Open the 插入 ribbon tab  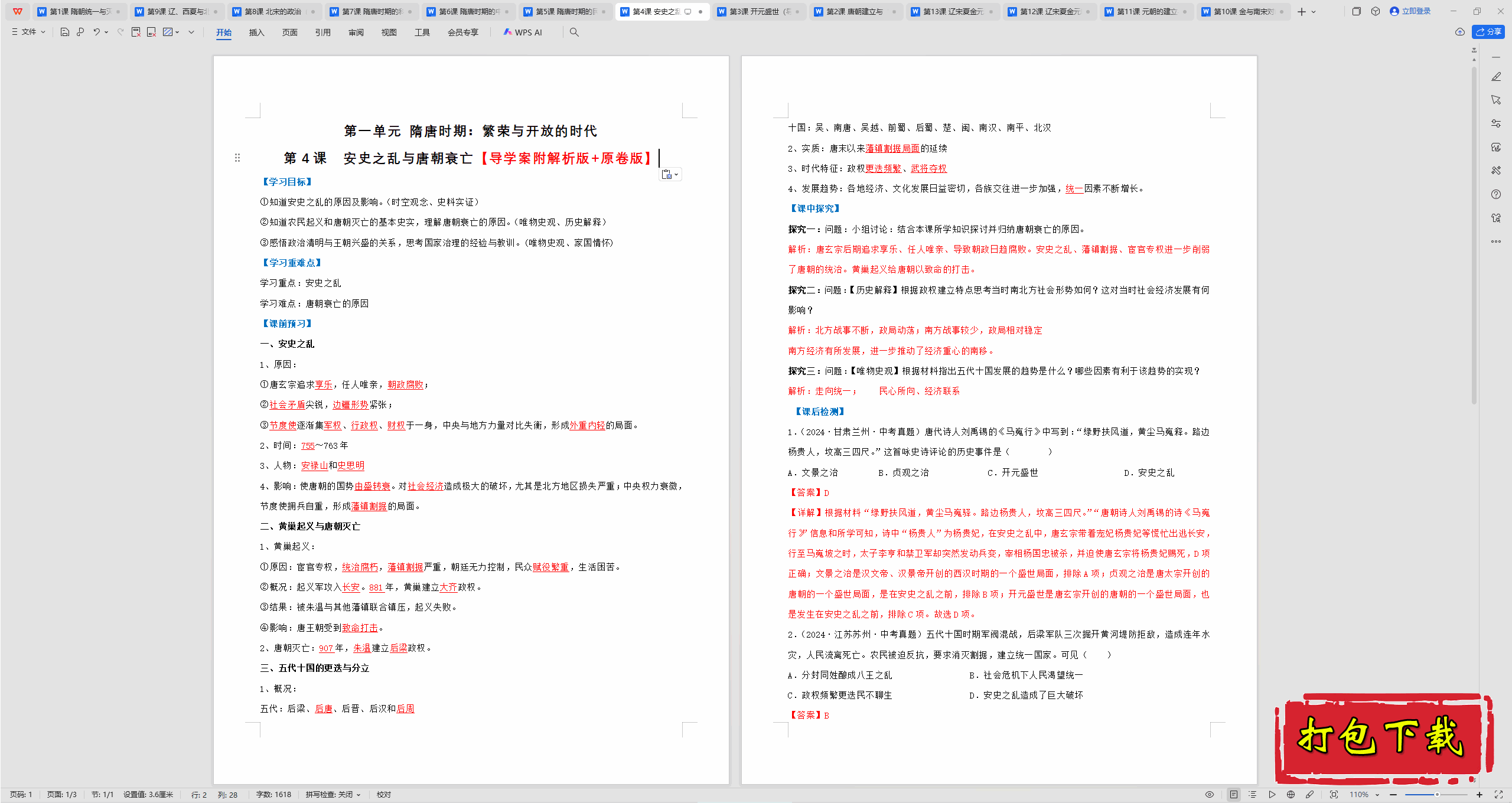(x=256, y=32)
